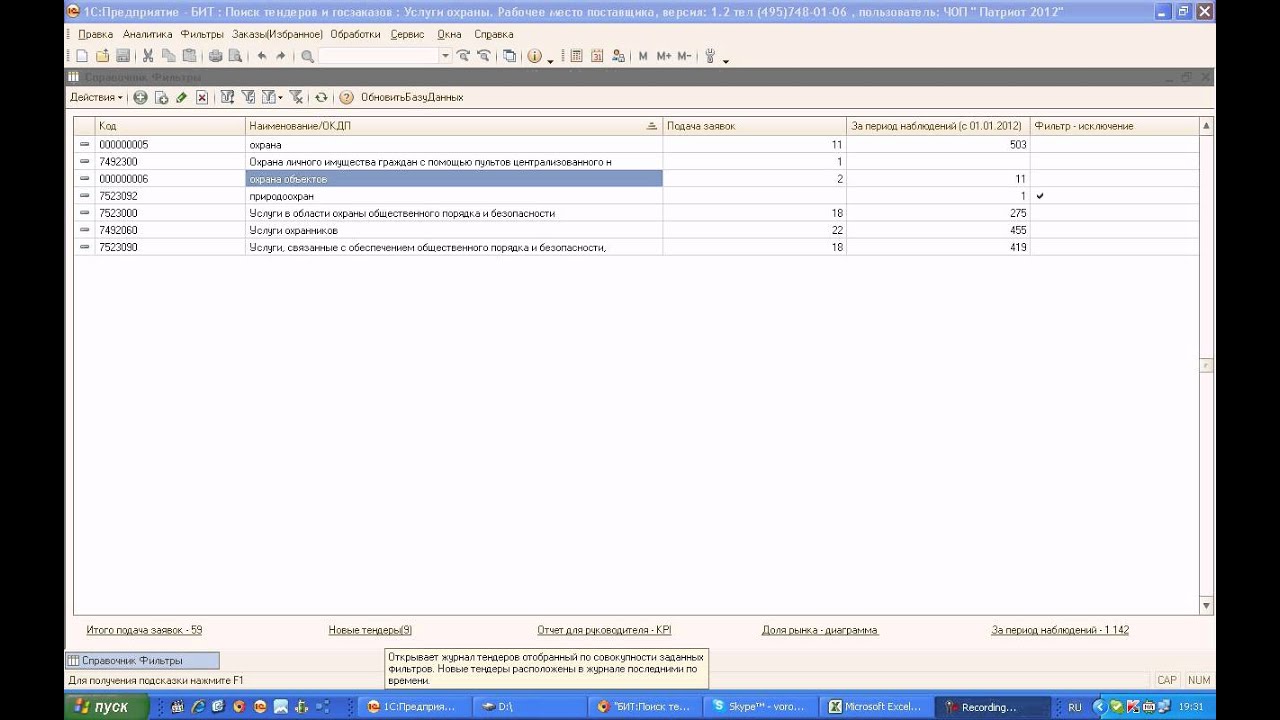This screenshot has width=1280, height=720.
Task: Click the Paste clipboard icon
Action: [189, 56]
